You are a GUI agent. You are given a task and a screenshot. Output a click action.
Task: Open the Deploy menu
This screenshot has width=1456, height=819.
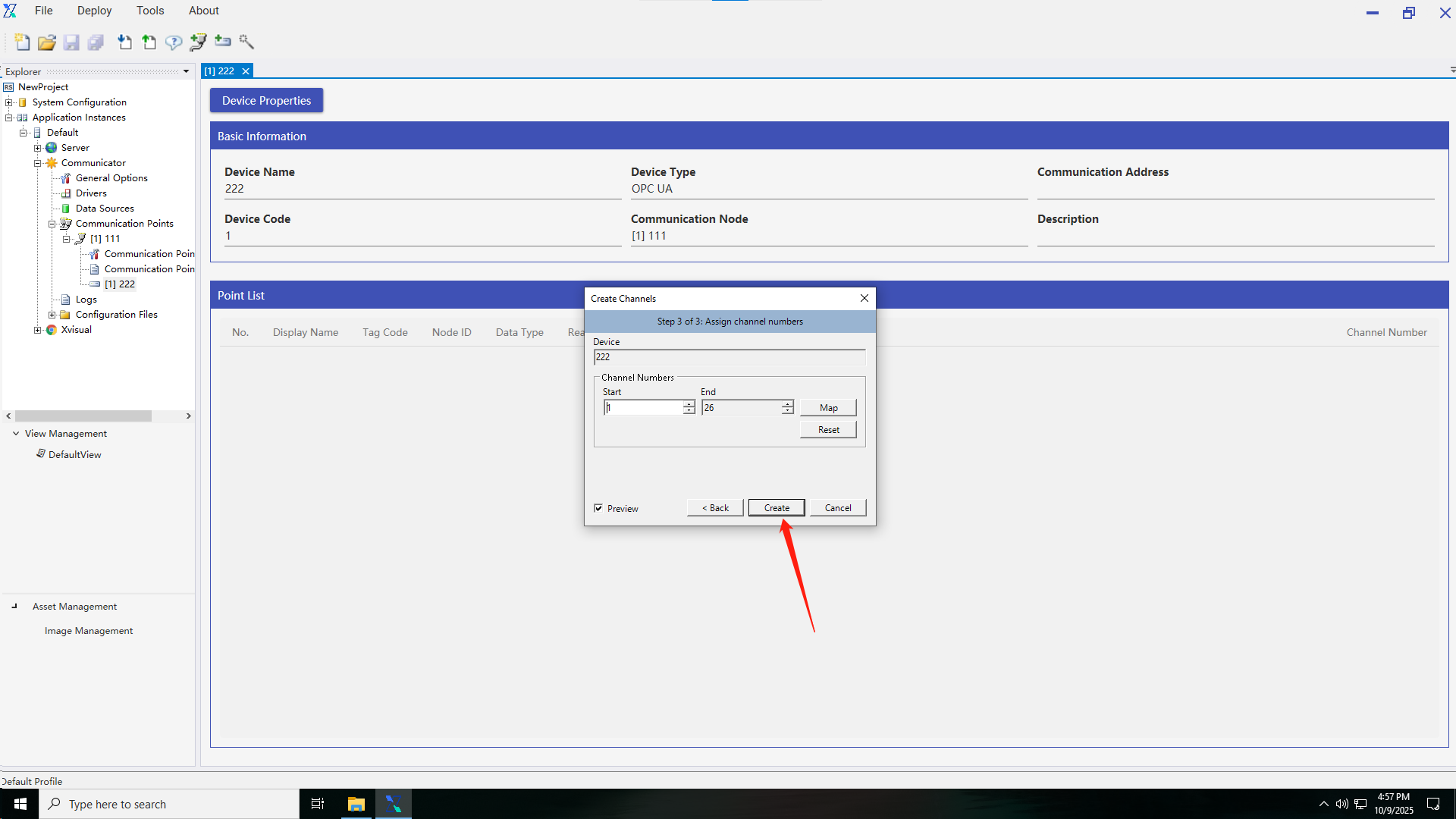94,11
